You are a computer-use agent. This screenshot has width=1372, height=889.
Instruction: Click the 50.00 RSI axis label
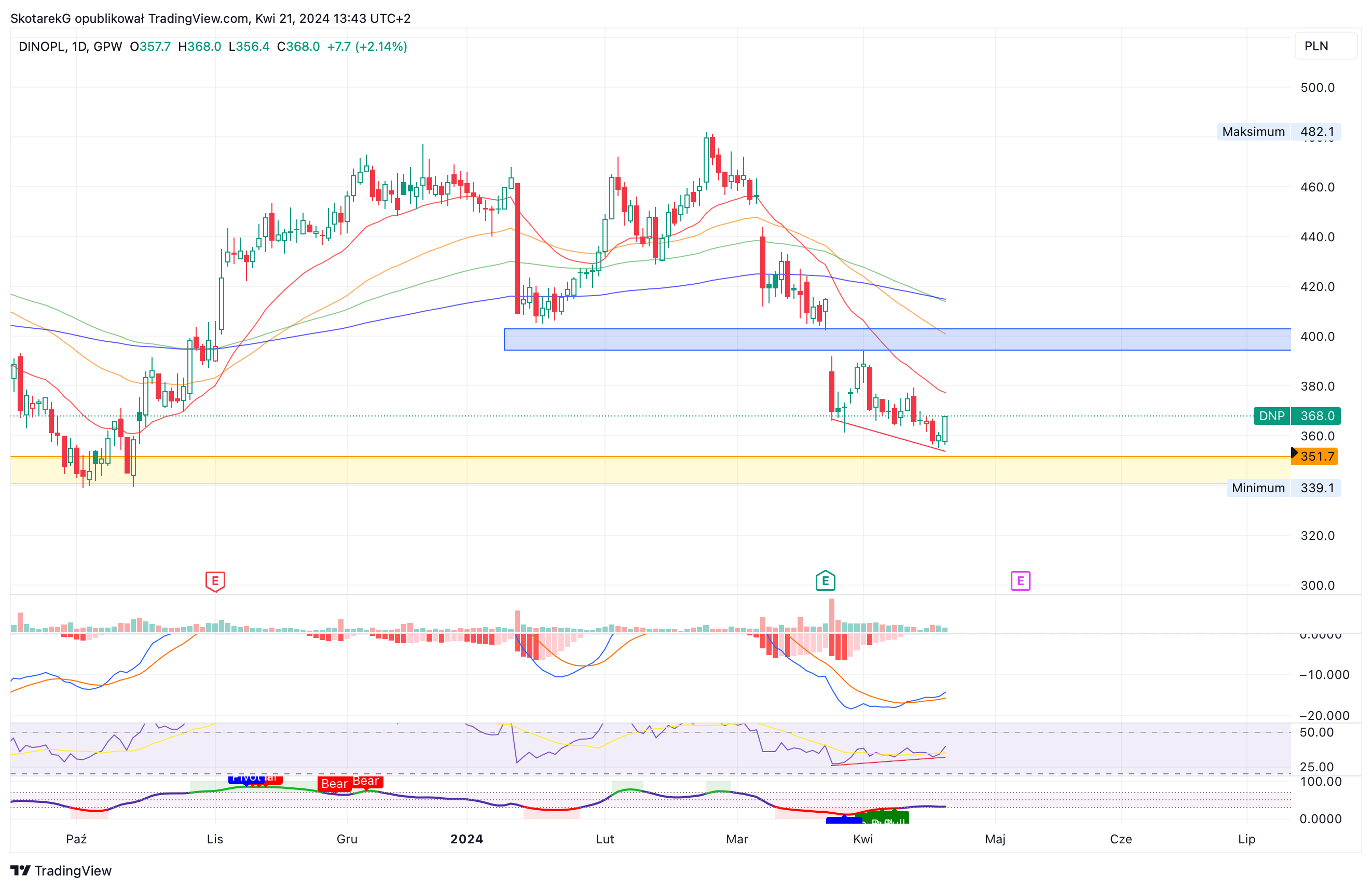(x=1316, y=732)
